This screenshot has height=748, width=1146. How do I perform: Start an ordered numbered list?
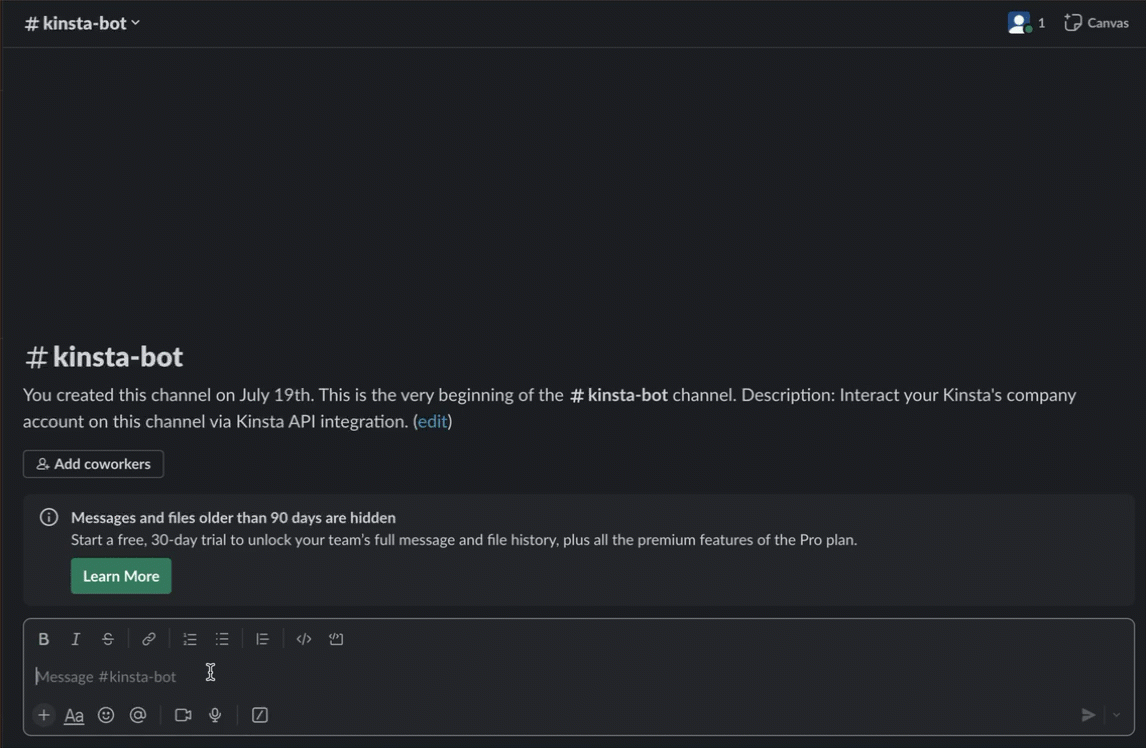(190, 639)
